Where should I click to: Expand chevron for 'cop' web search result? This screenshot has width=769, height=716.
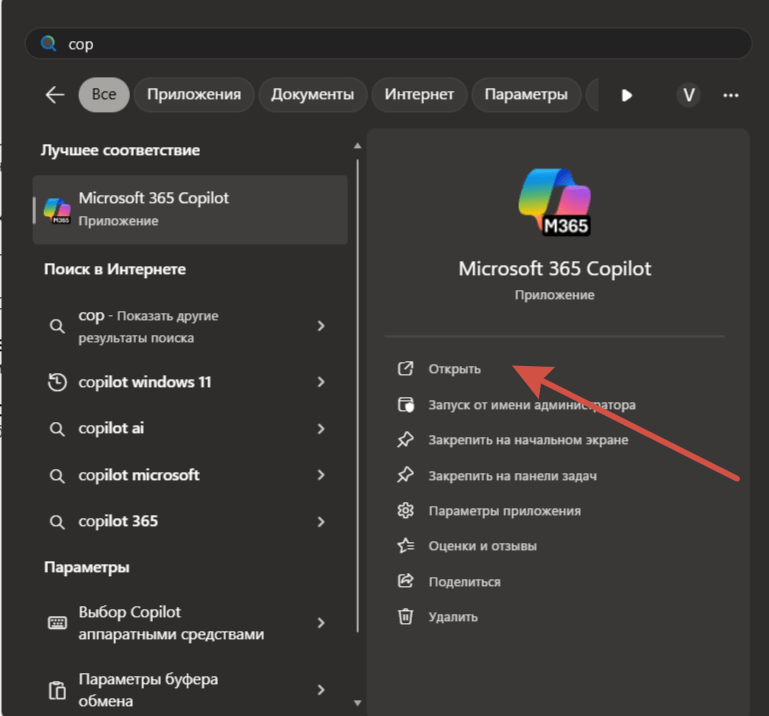pyautogui.click(x=321, y=326)
